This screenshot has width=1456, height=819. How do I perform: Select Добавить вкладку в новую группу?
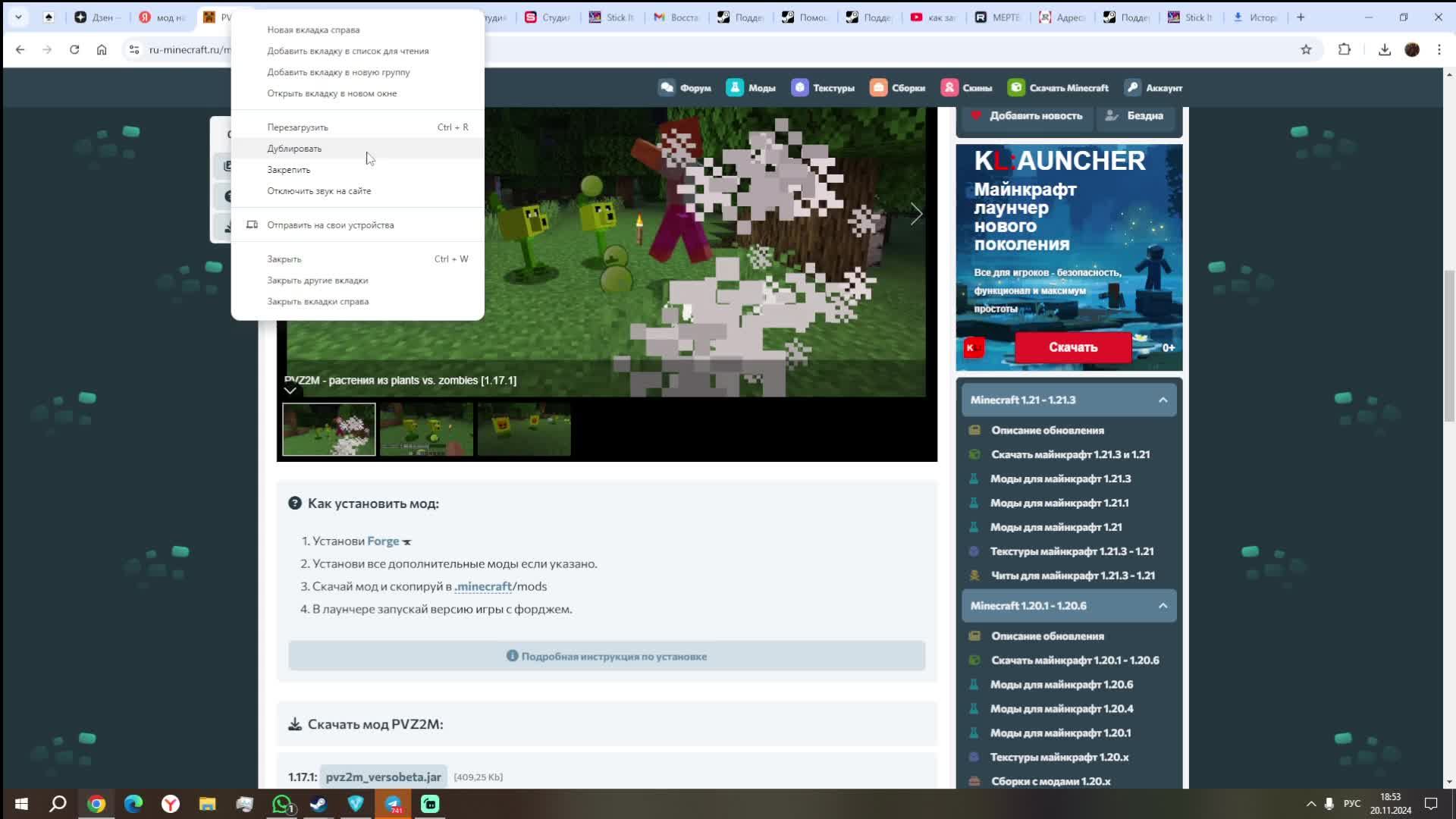tap(358, 72)
